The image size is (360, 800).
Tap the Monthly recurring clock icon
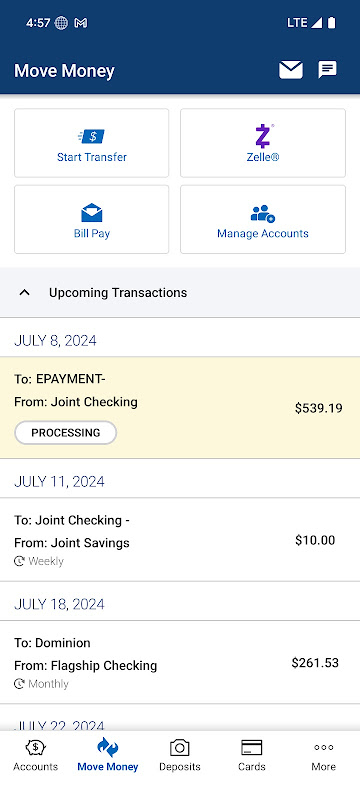point(19,684)
